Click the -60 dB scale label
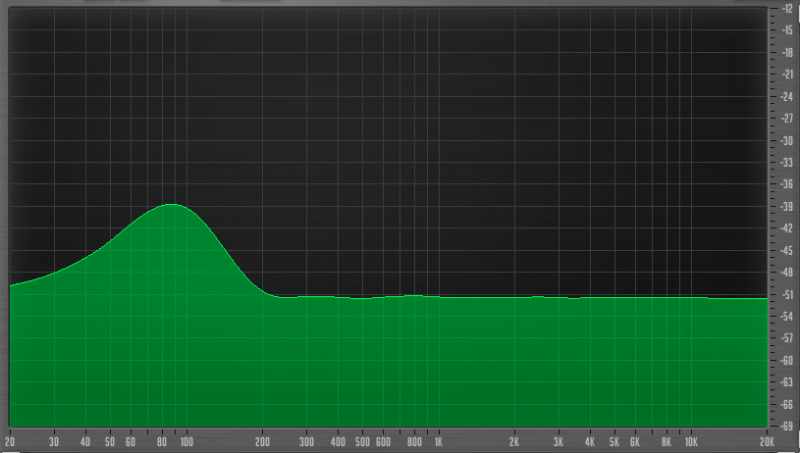This screenshot has height=453, width=800. (x=788, y=361)
